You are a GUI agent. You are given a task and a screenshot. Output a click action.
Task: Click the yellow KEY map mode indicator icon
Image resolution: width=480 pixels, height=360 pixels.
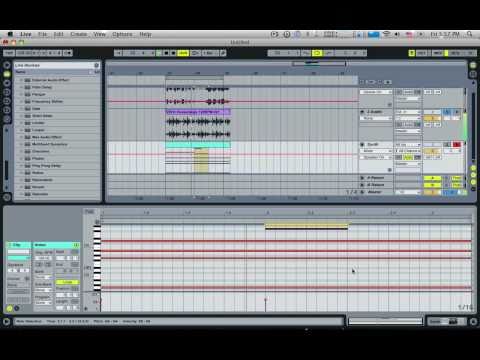pos(412,53)
